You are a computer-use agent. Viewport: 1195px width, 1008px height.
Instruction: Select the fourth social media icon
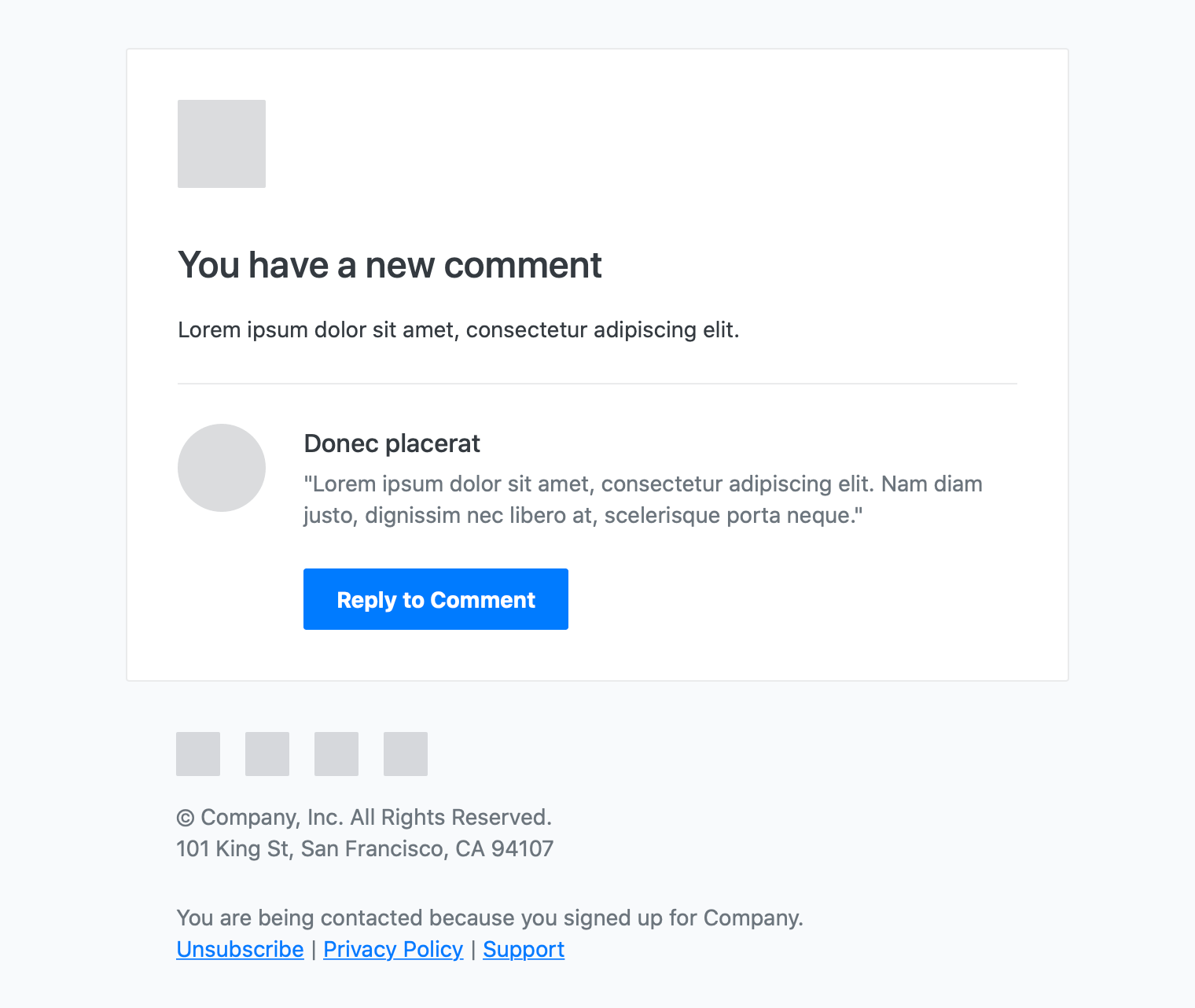click(405, 753)
